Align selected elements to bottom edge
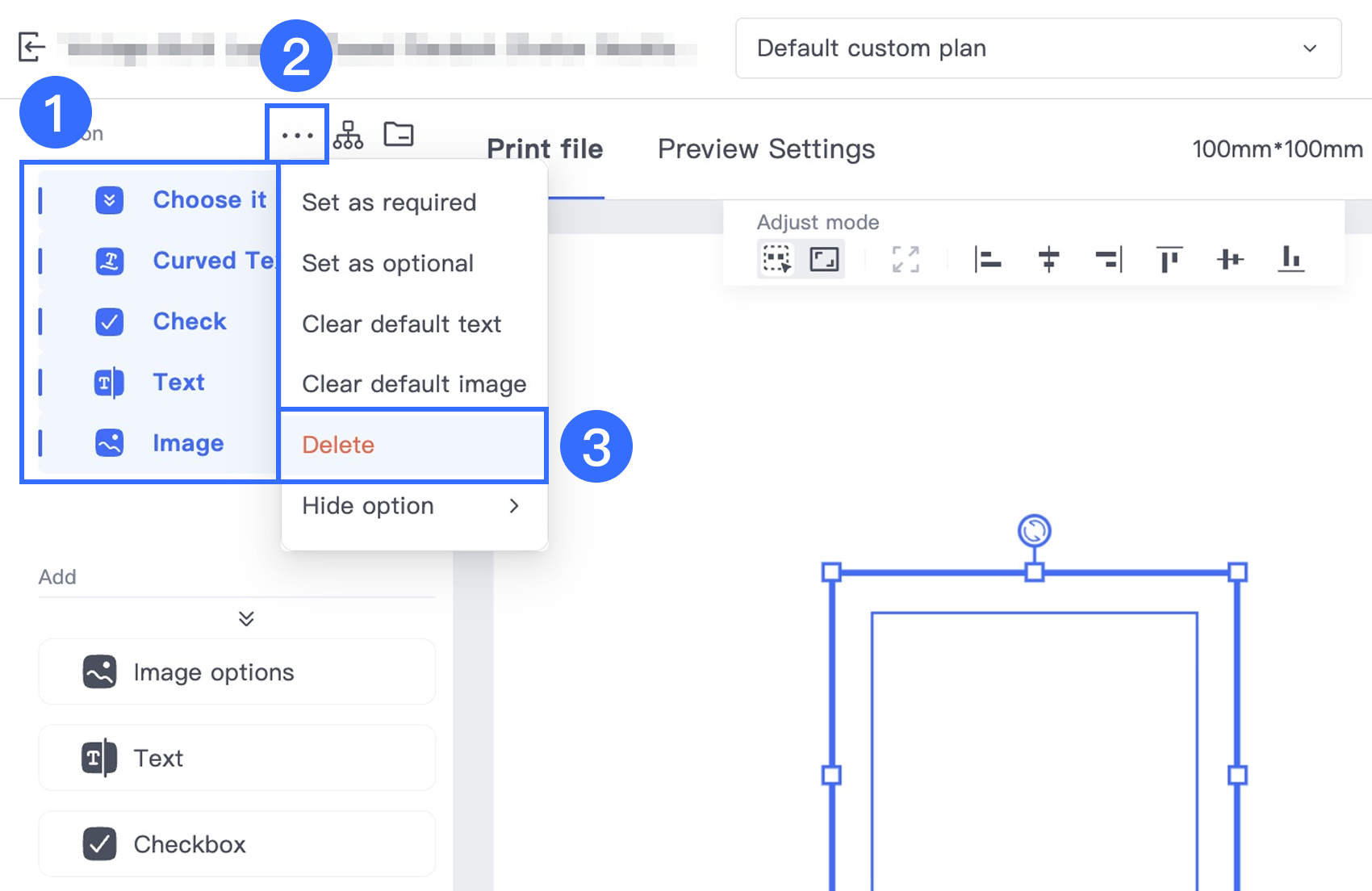Screen dimensions: 1372x891 click(x=1290, y=258)
